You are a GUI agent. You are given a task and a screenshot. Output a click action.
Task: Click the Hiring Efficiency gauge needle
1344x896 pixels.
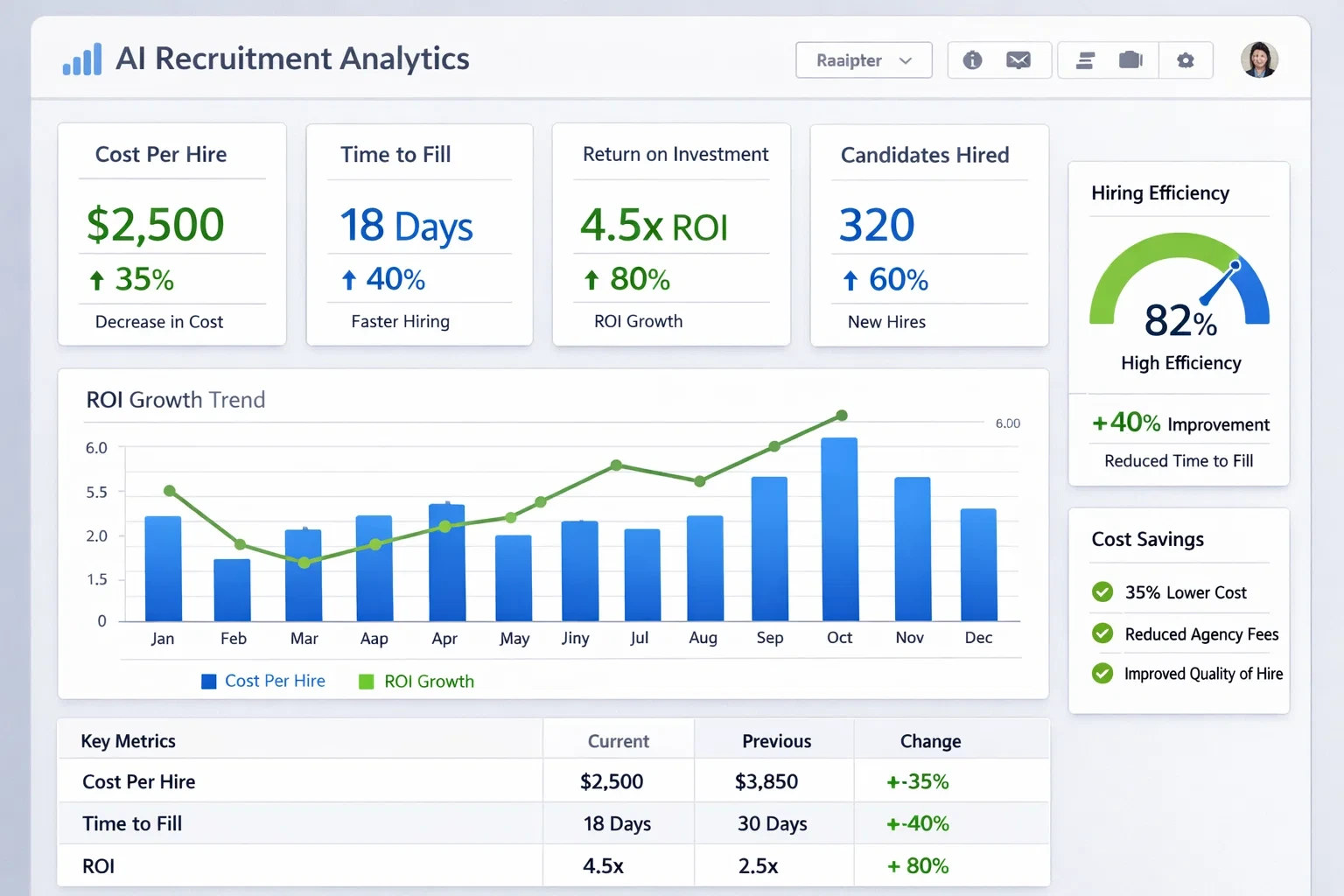[1219, 283]
